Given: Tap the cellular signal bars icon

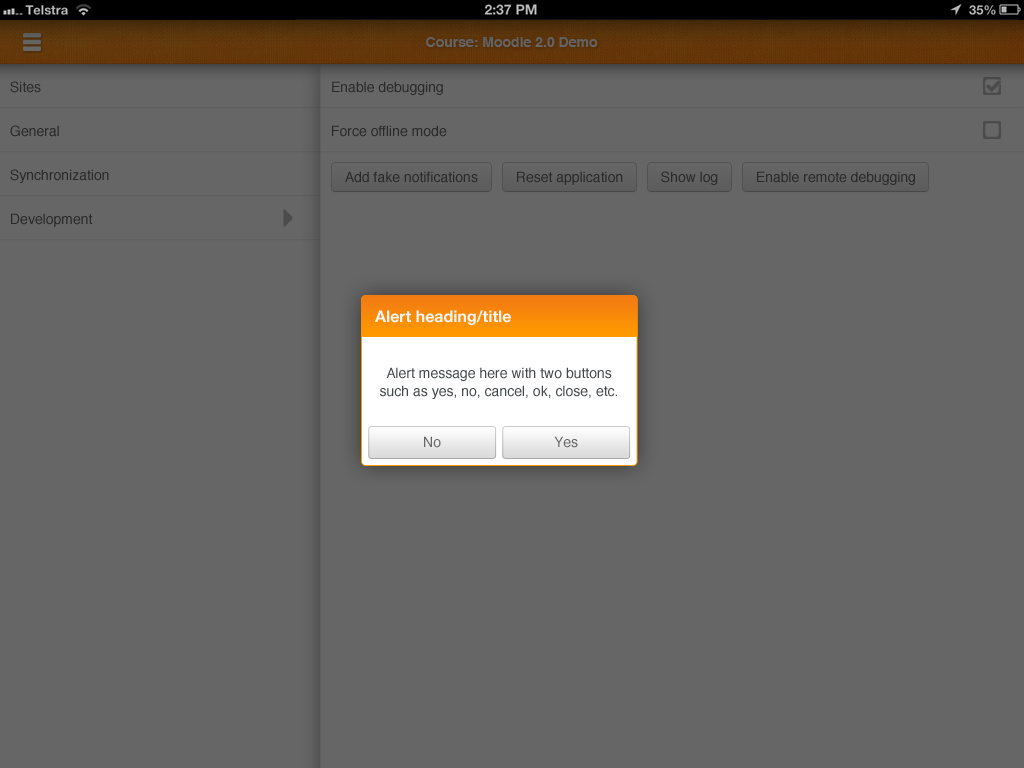Looking at the screenshot, I should point(12,10).
